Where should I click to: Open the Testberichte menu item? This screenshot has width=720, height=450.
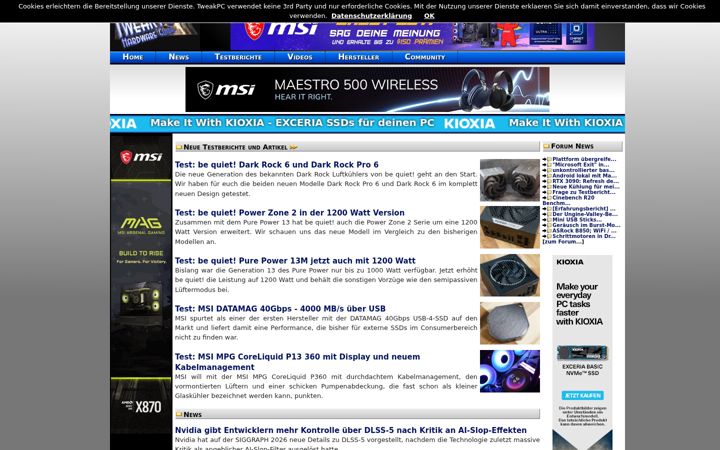click(x=238, y=57)
